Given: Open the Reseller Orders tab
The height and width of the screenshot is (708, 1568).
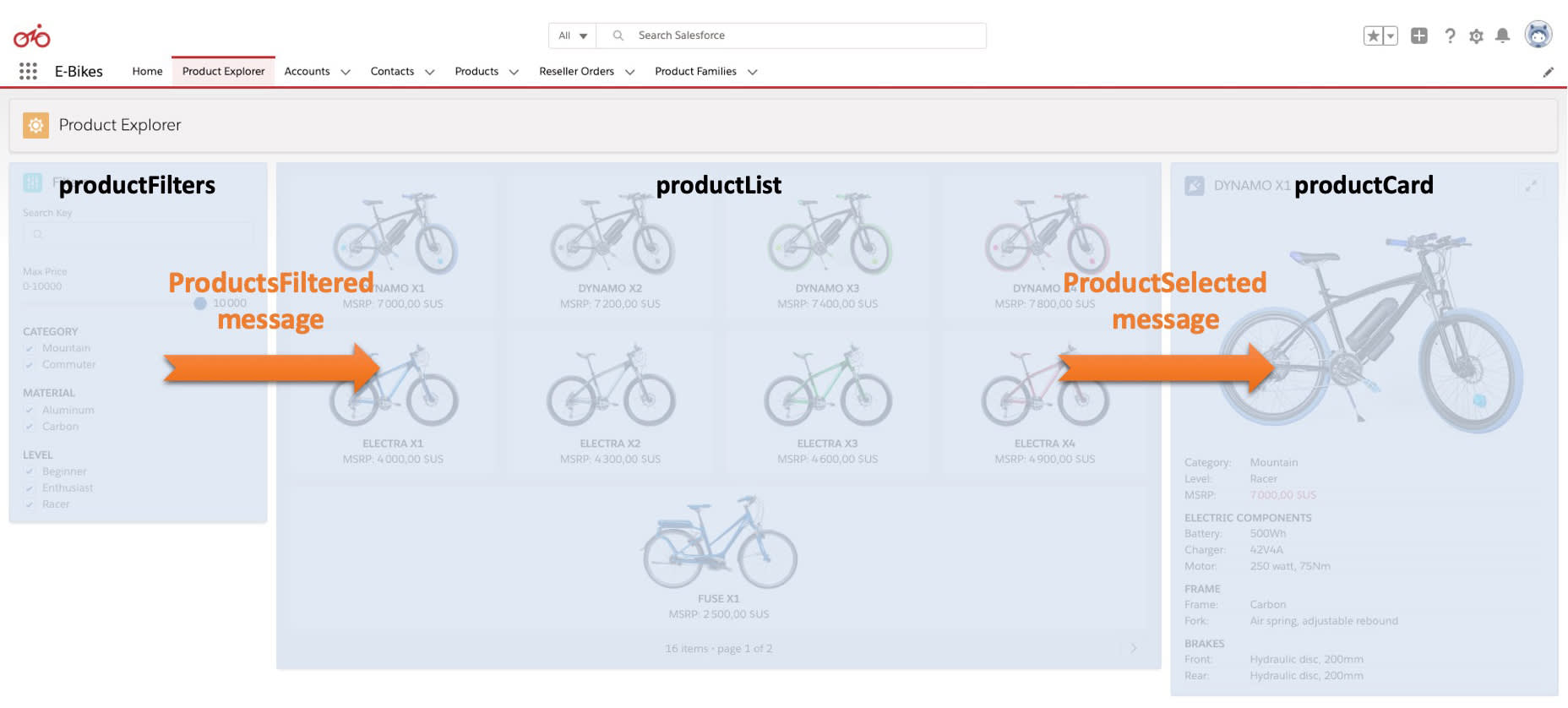Looking at the screenshot, I should [x=576, y=71].
